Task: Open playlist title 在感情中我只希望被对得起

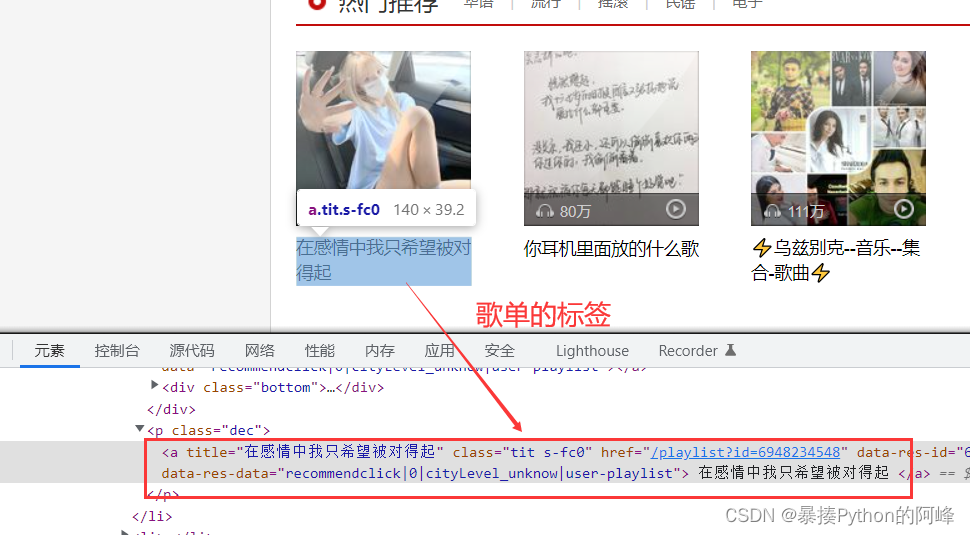Action: coord(384,260)
